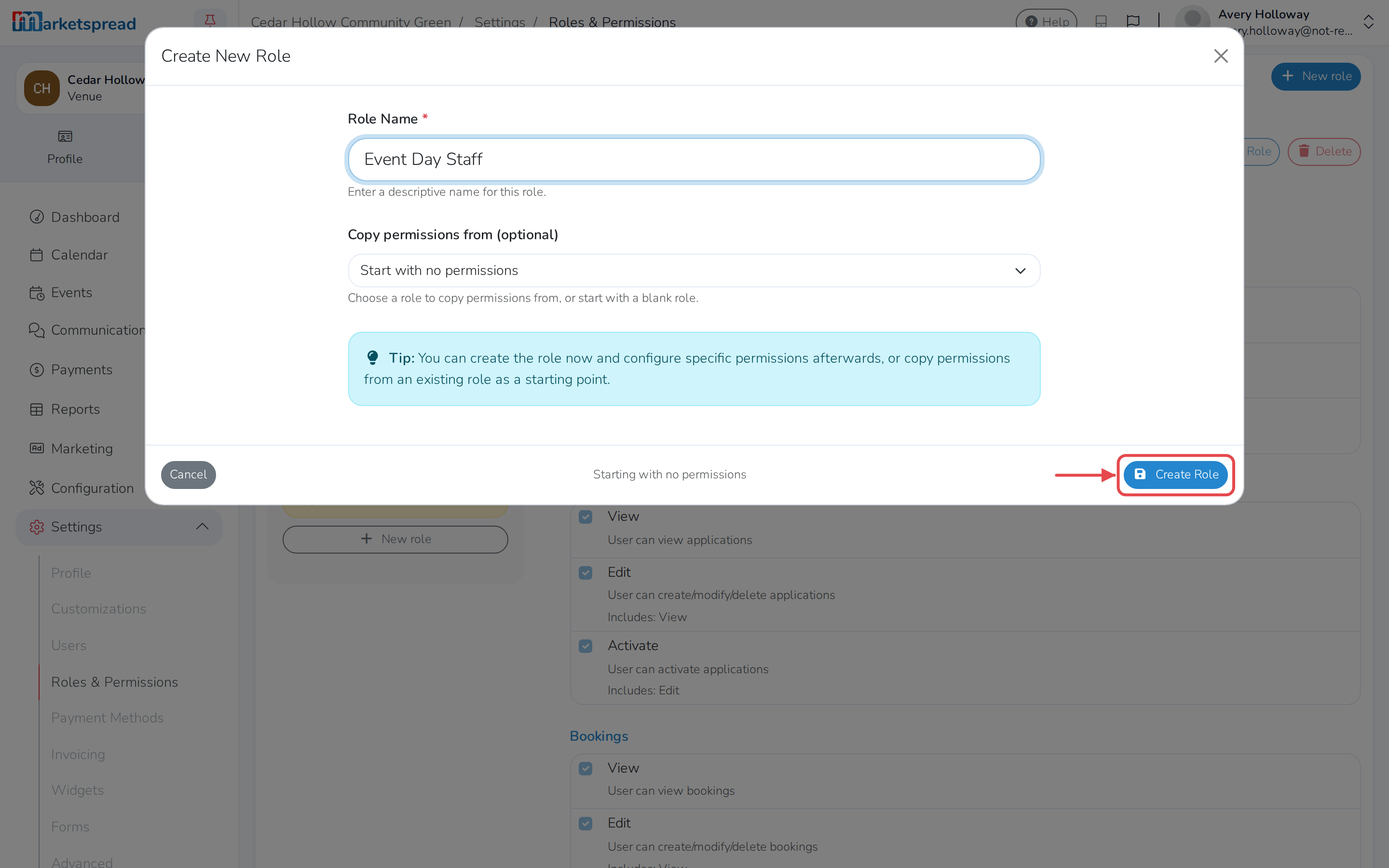Image resolution: width=1389 pixels, height=868 pixels.
Task: Collapse the Settings section chevron
Action: [202, 527]
